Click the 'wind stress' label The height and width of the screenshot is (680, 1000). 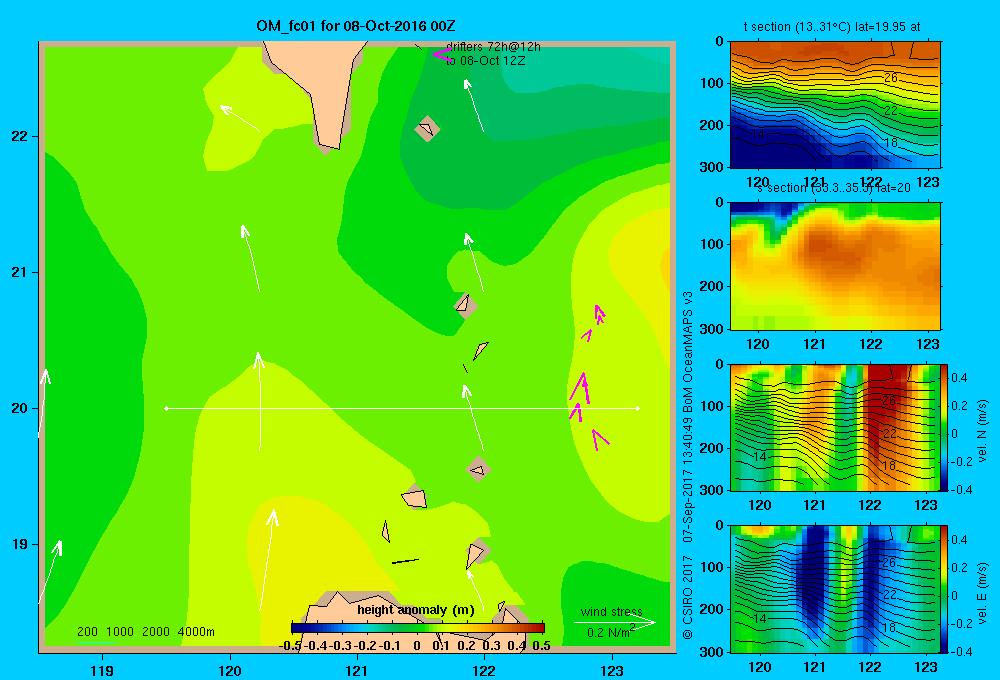pos(612,612)
